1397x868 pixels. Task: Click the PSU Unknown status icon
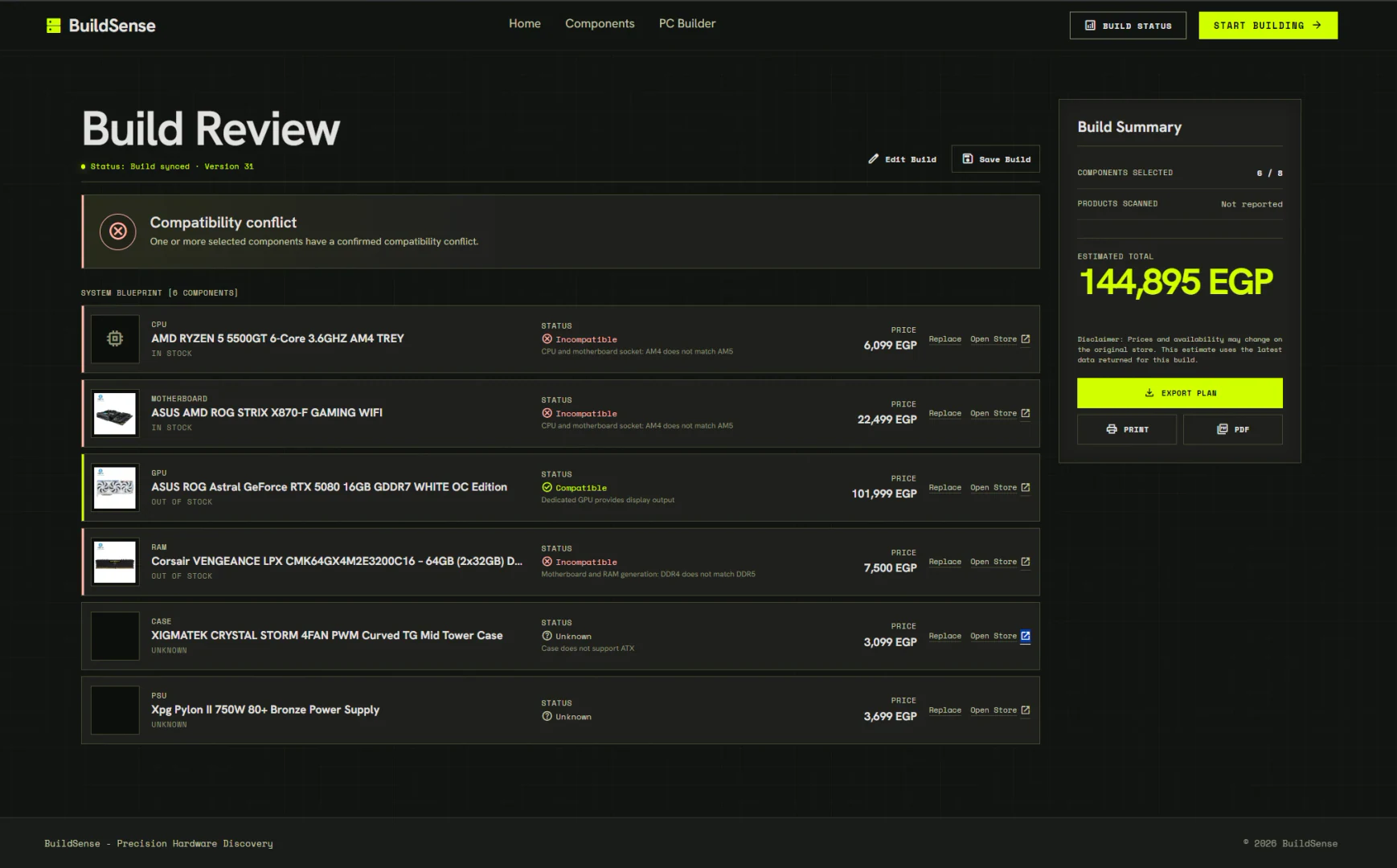pos(547,716)
